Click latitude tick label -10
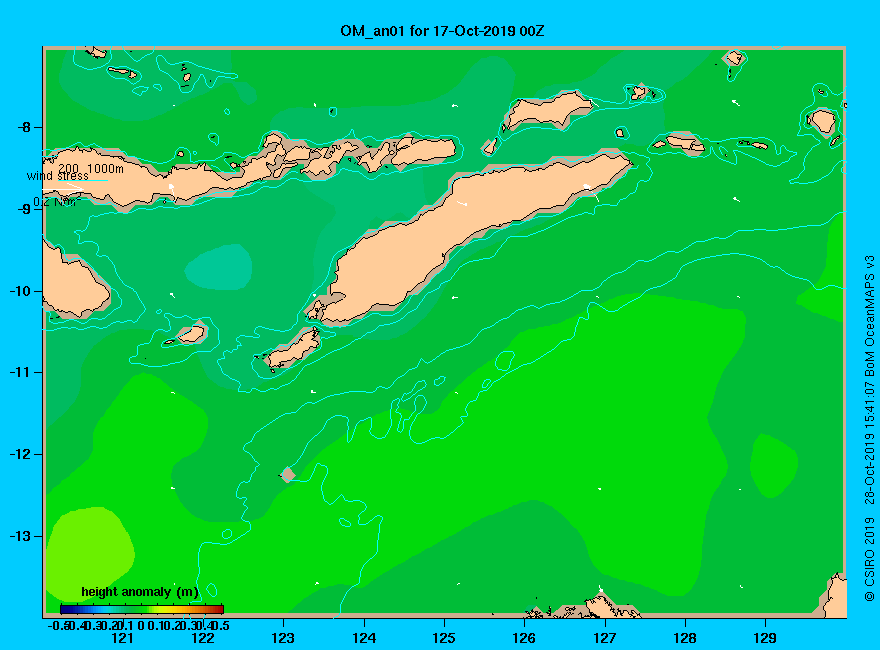Image resolution: width=880 pixels, height=650 pixels. tap(20, 291)
